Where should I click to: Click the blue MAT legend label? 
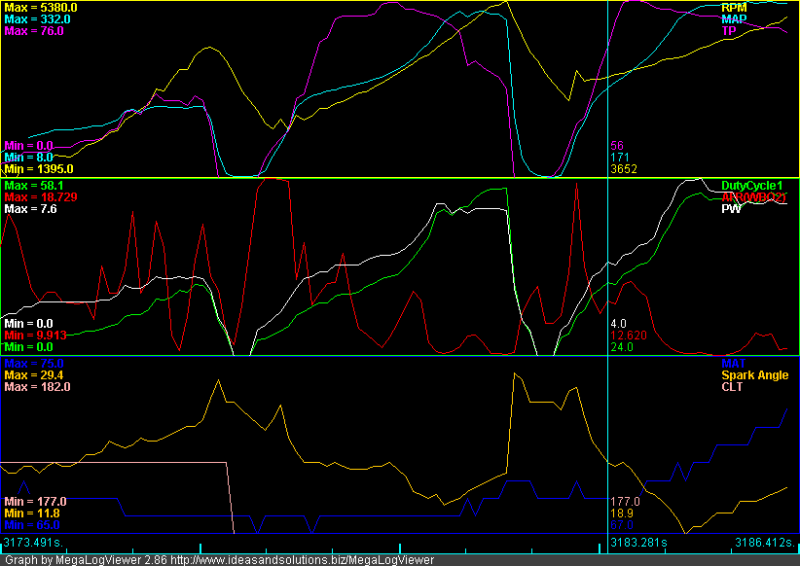733,364
